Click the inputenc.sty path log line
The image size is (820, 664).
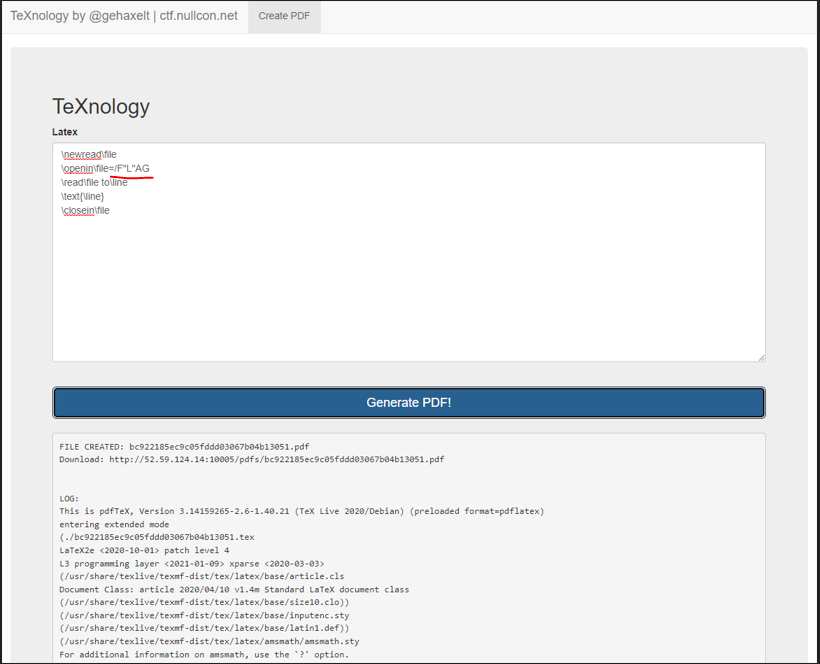[204, 615]
